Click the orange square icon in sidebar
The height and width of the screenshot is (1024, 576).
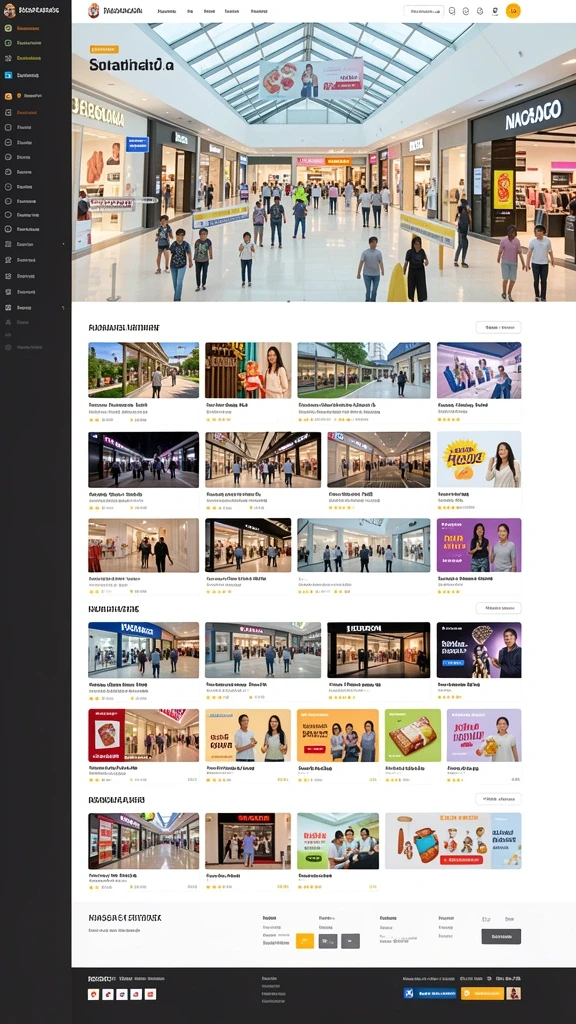tap(8, 96)
